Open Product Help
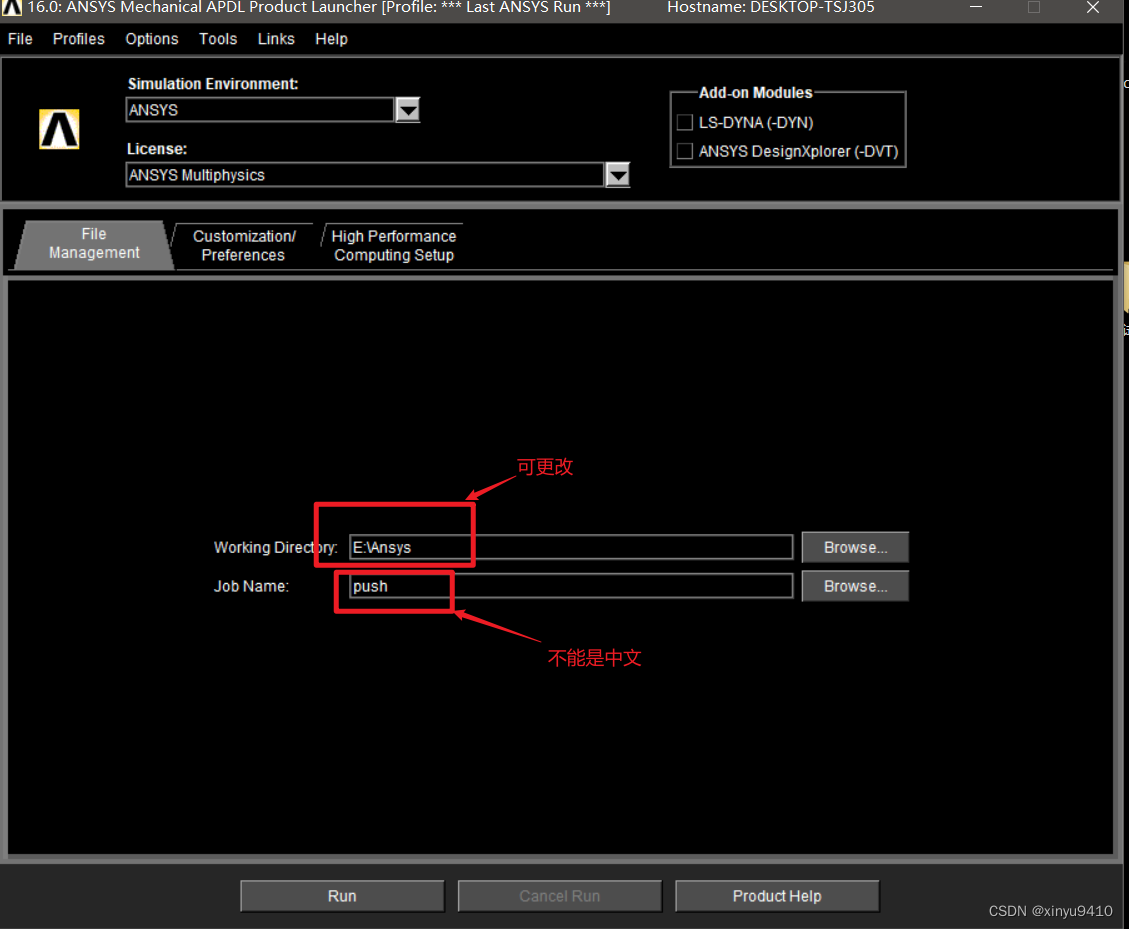 click(x=777, y=896)
